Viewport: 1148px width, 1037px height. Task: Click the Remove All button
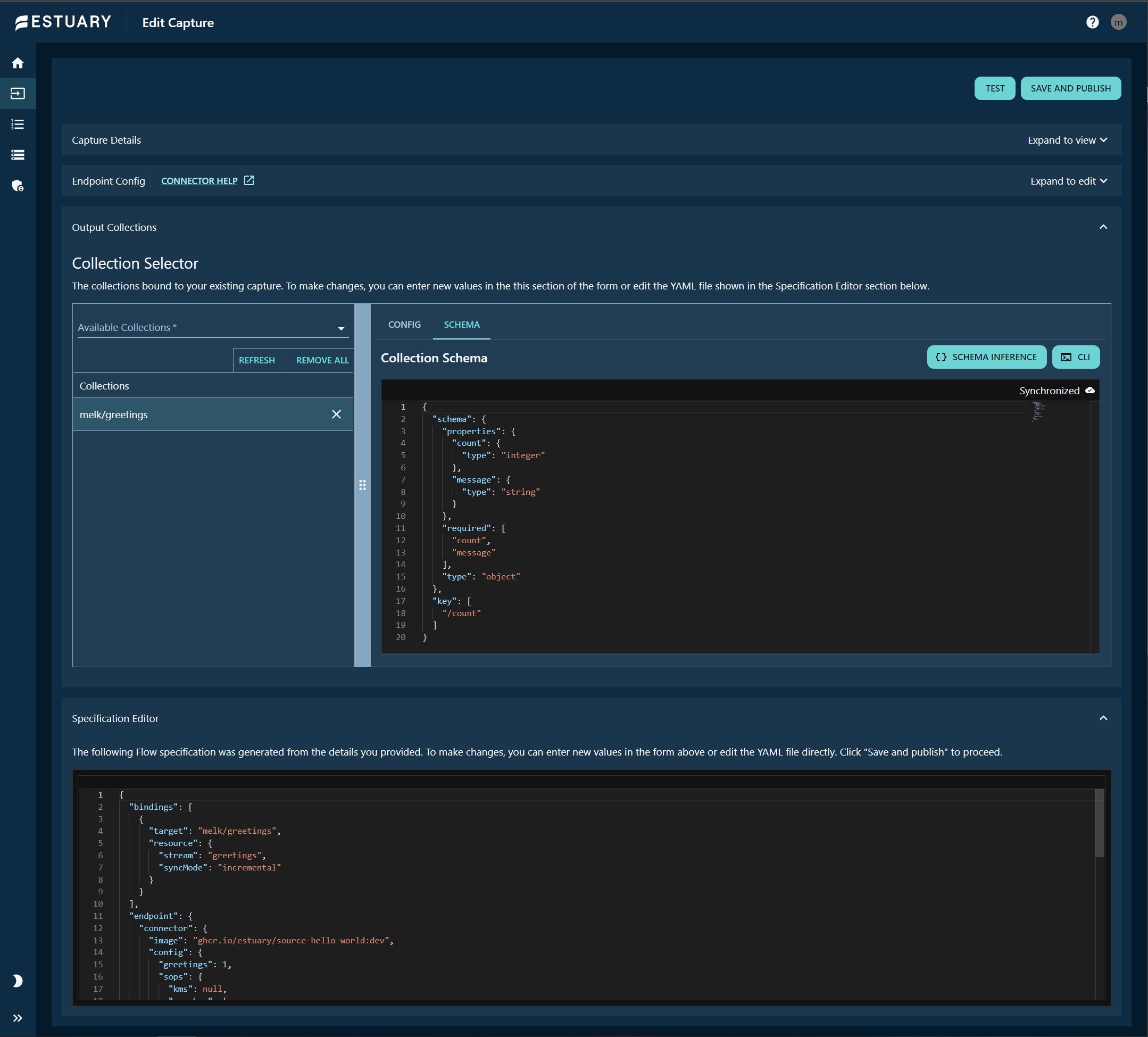pos(322,360)
